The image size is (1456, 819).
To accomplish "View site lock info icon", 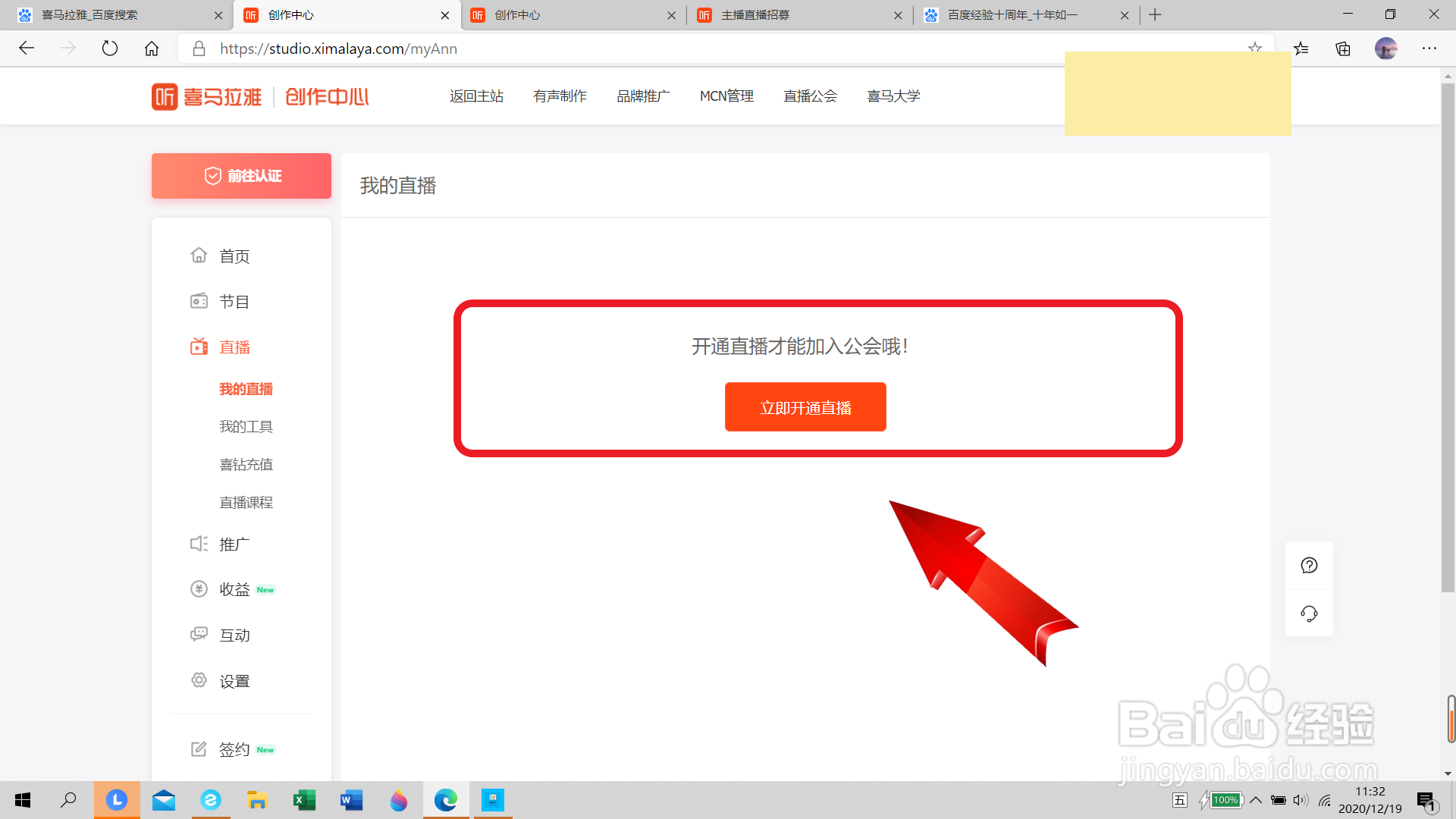I will coord(199,49).
